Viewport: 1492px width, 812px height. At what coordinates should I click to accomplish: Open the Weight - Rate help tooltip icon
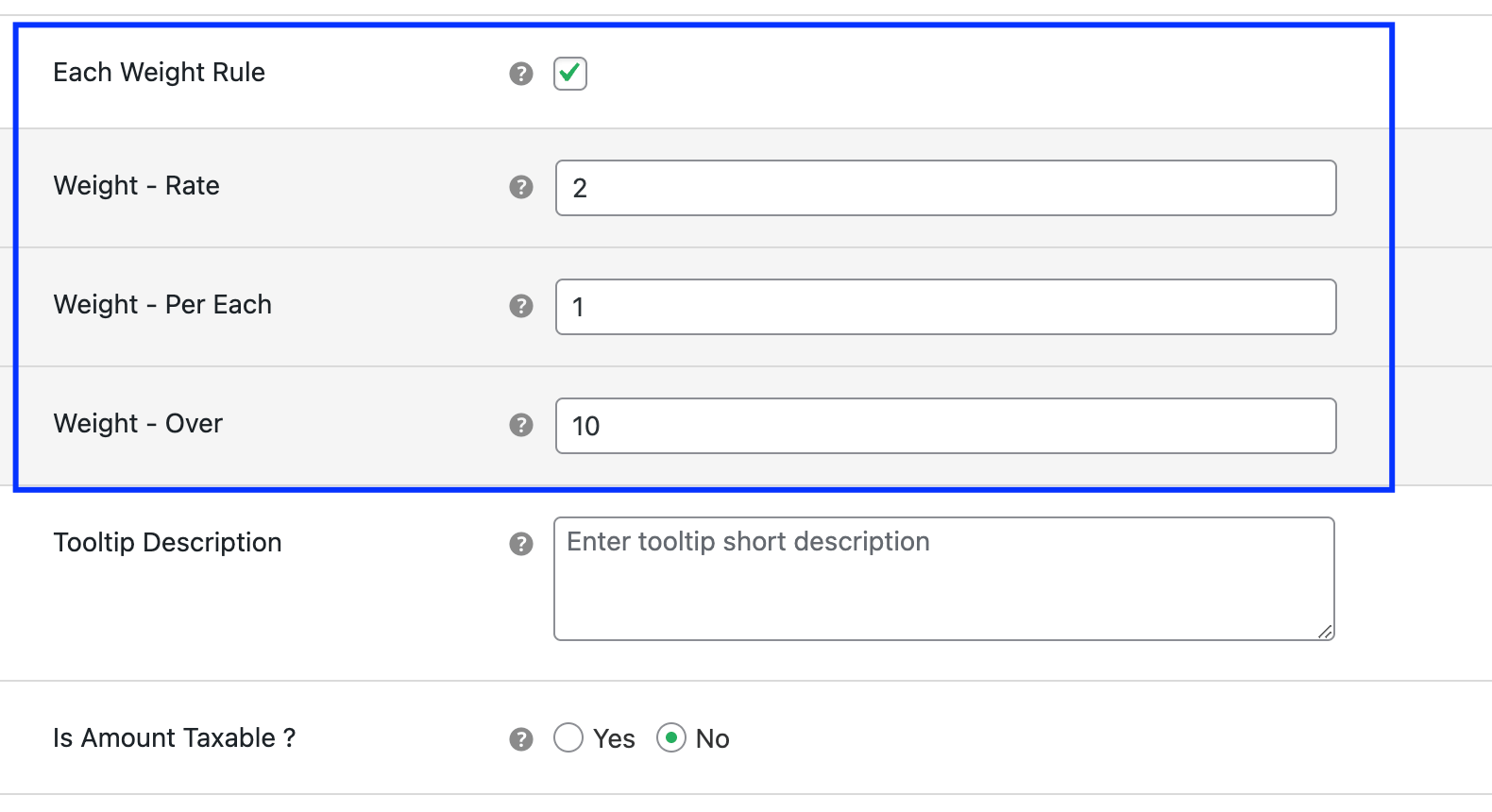pyautogui.click(x=520, y=188)
